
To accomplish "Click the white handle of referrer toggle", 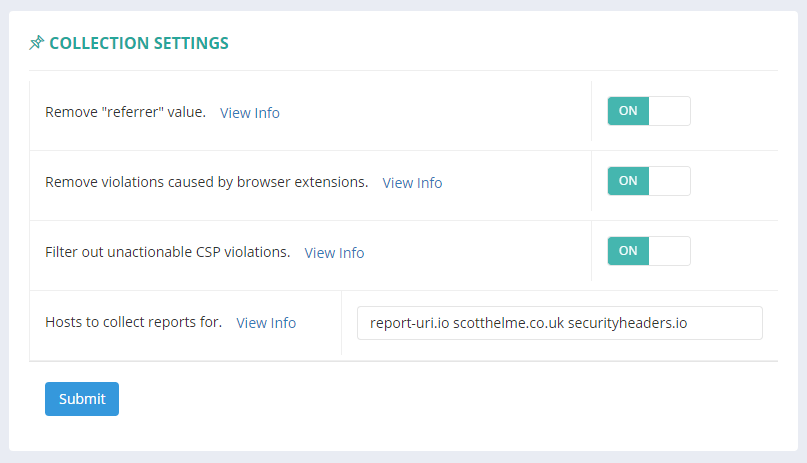I will [669, 111].
